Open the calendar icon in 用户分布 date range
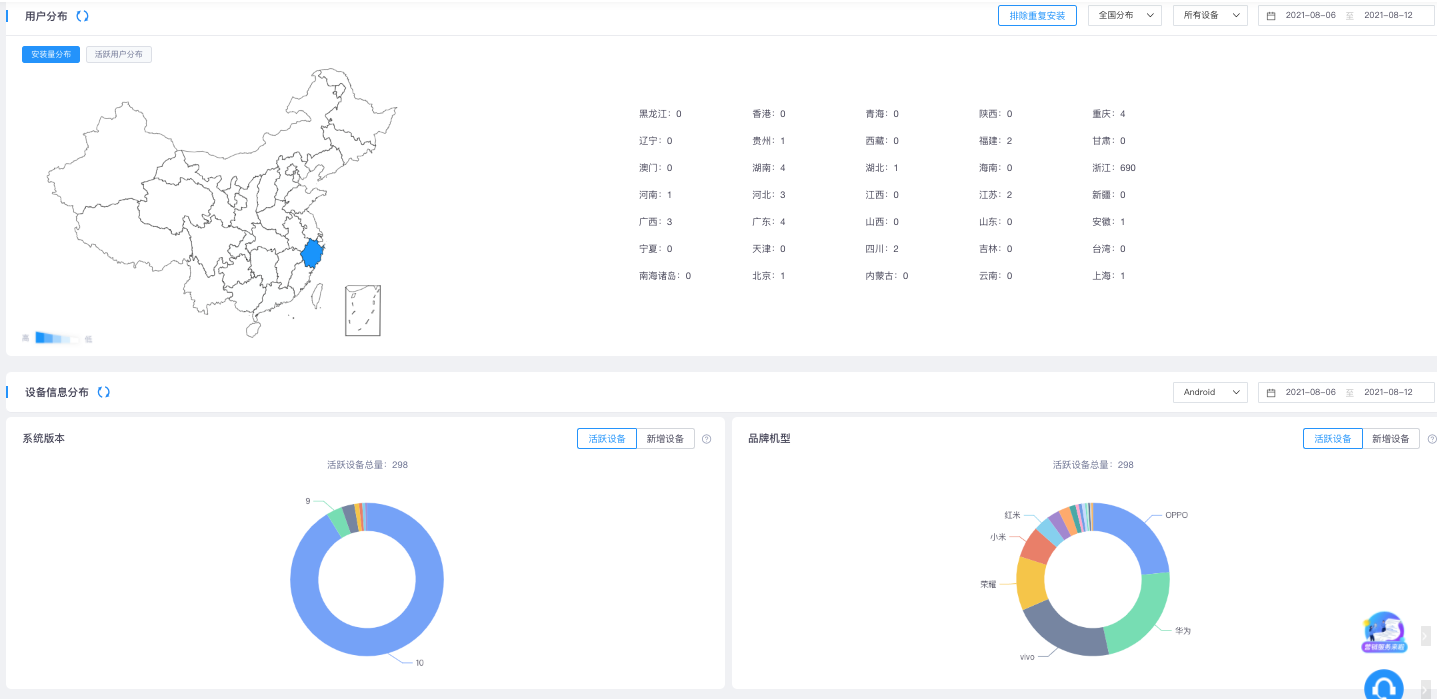1437x699 pixels. pos(1271,16)
